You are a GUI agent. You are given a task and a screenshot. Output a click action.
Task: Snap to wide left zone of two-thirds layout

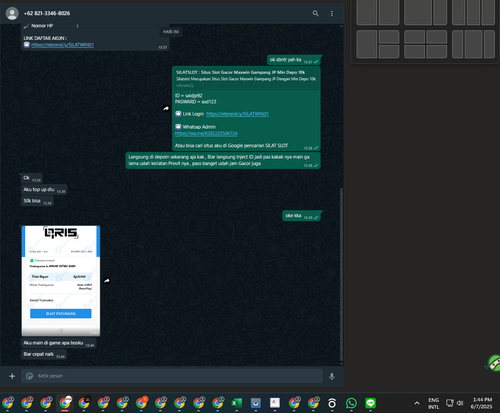pos(418,12)
